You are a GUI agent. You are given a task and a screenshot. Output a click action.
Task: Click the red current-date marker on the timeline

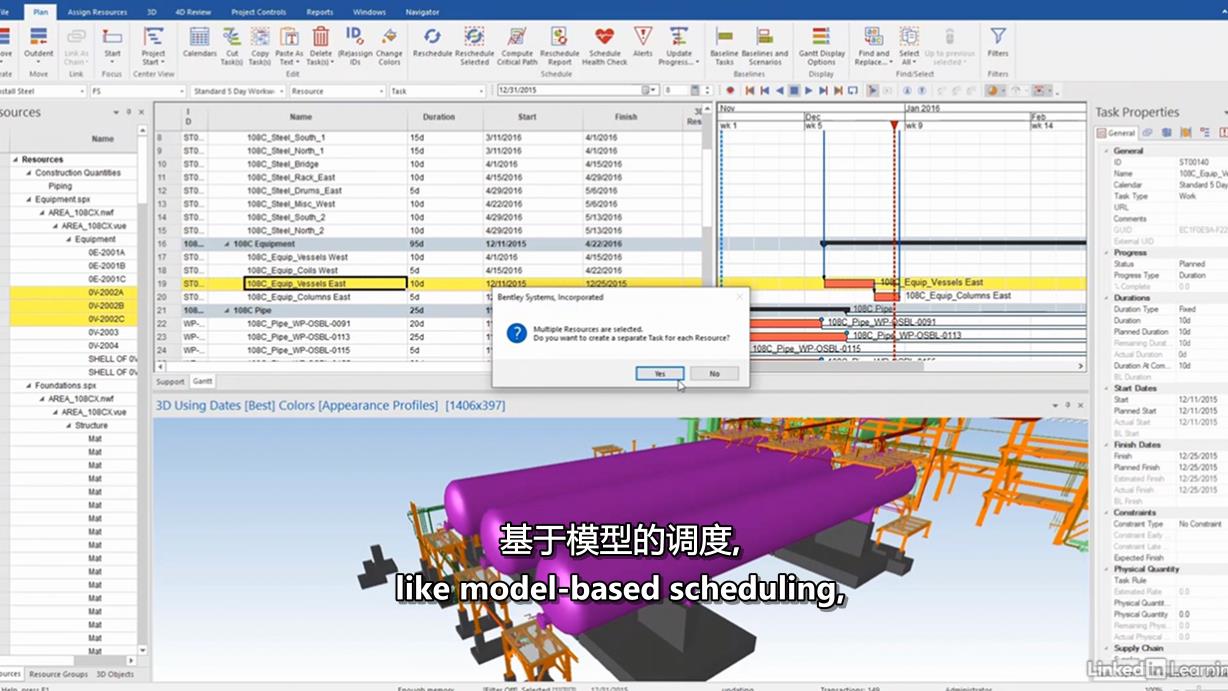(x=894, y=125)
